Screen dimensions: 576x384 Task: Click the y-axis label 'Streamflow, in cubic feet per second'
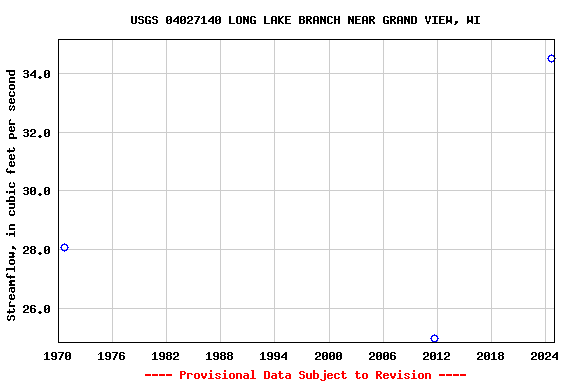[x=11, y=195]
